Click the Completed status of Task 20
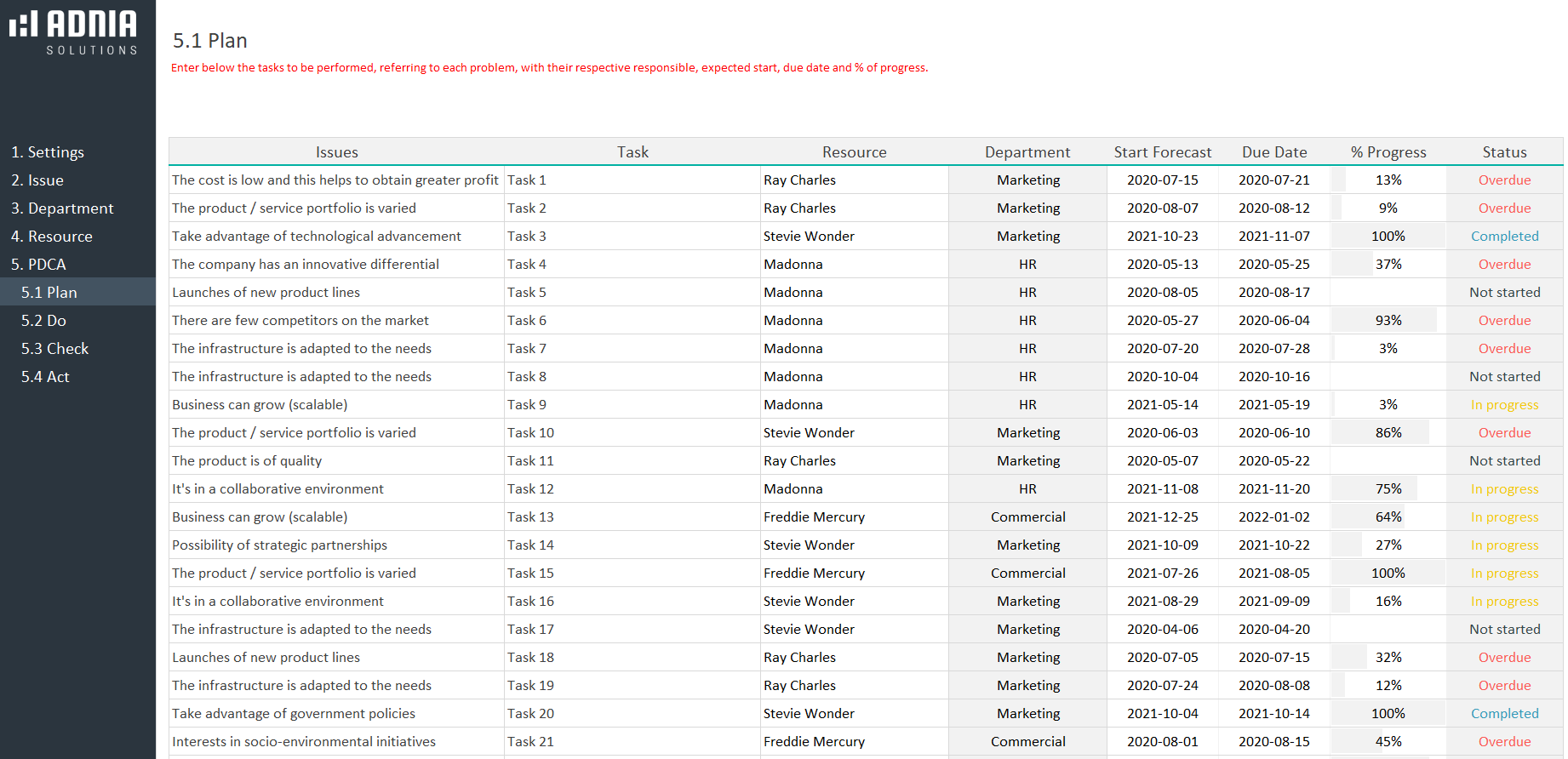 coord(1504,714)
